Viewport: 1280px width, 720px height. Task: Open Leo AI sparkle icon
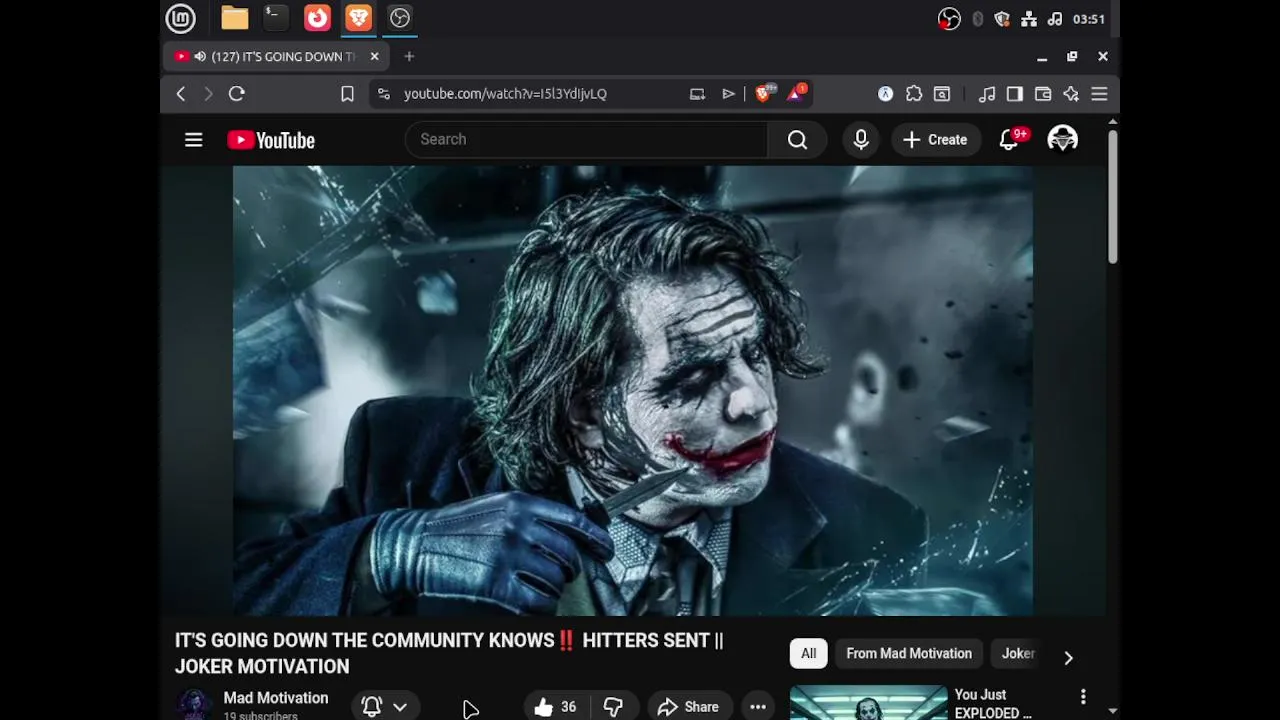pyautogui.click(x=1071, y=94)
